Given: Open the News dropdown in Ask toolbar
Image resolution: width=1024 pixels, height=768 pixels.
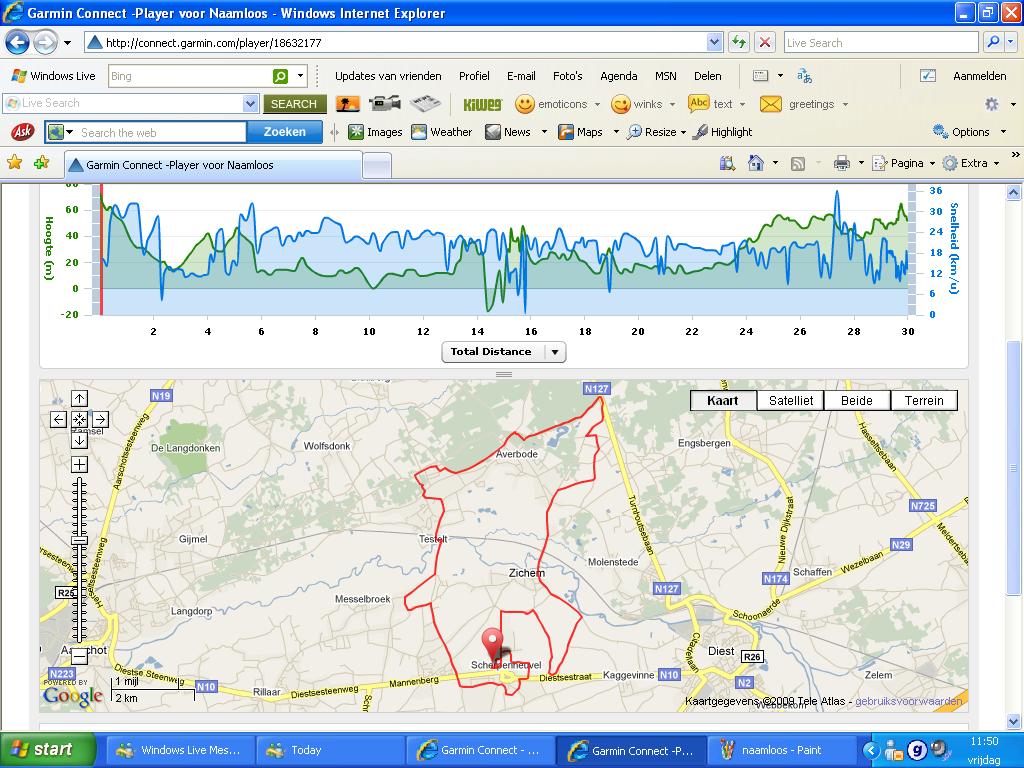Looking at the screenshot, I should point(544,132).
